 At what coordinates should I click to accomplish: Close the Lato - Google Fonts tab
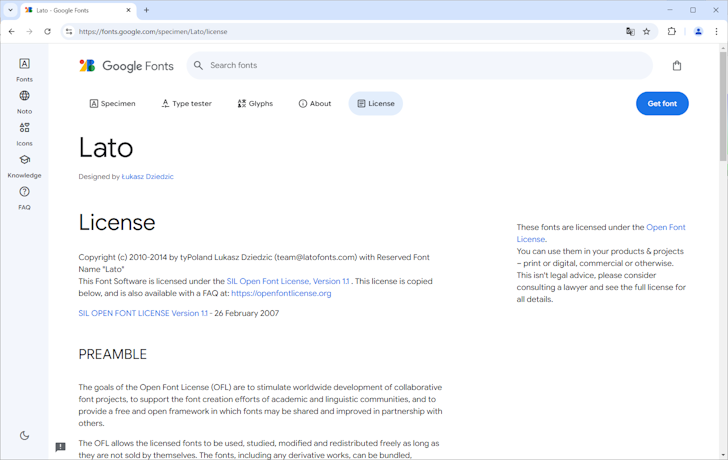129,10
